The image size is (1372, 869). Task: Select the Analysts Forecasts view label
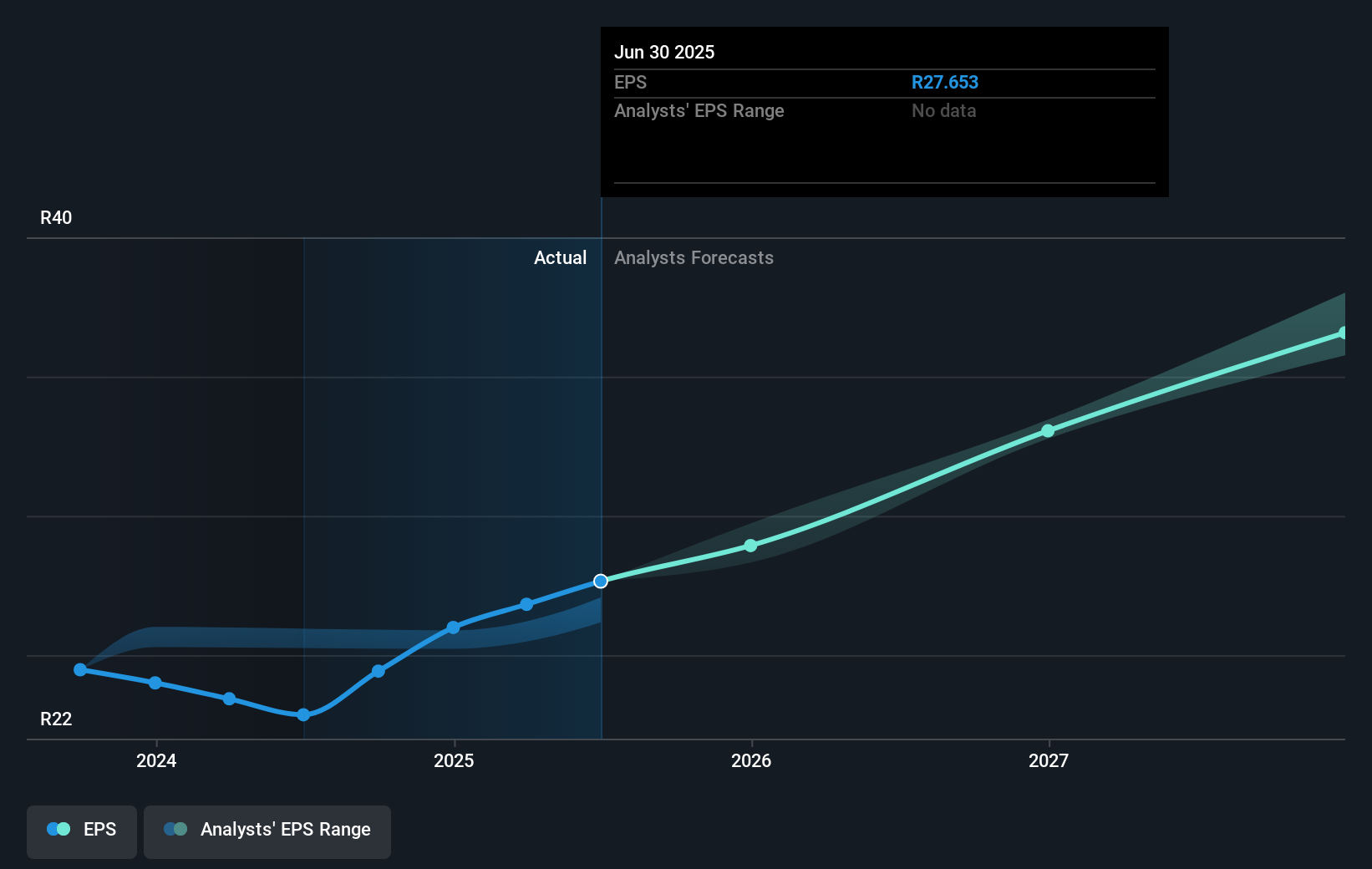coord(694,257)
